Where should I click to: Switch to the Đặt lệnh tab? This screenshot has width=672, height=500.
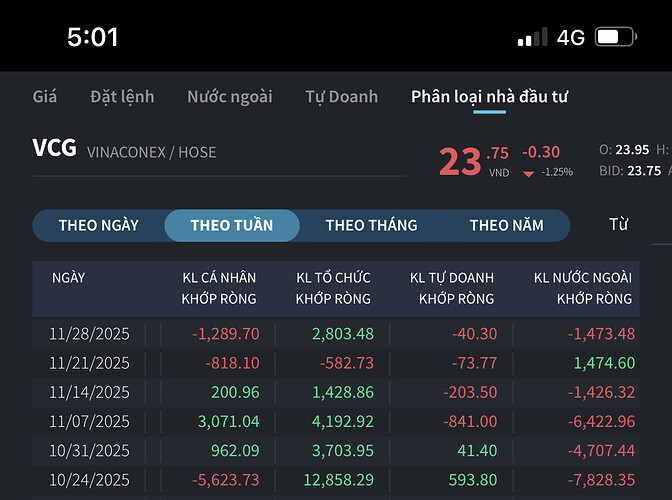tap(122, 97)
